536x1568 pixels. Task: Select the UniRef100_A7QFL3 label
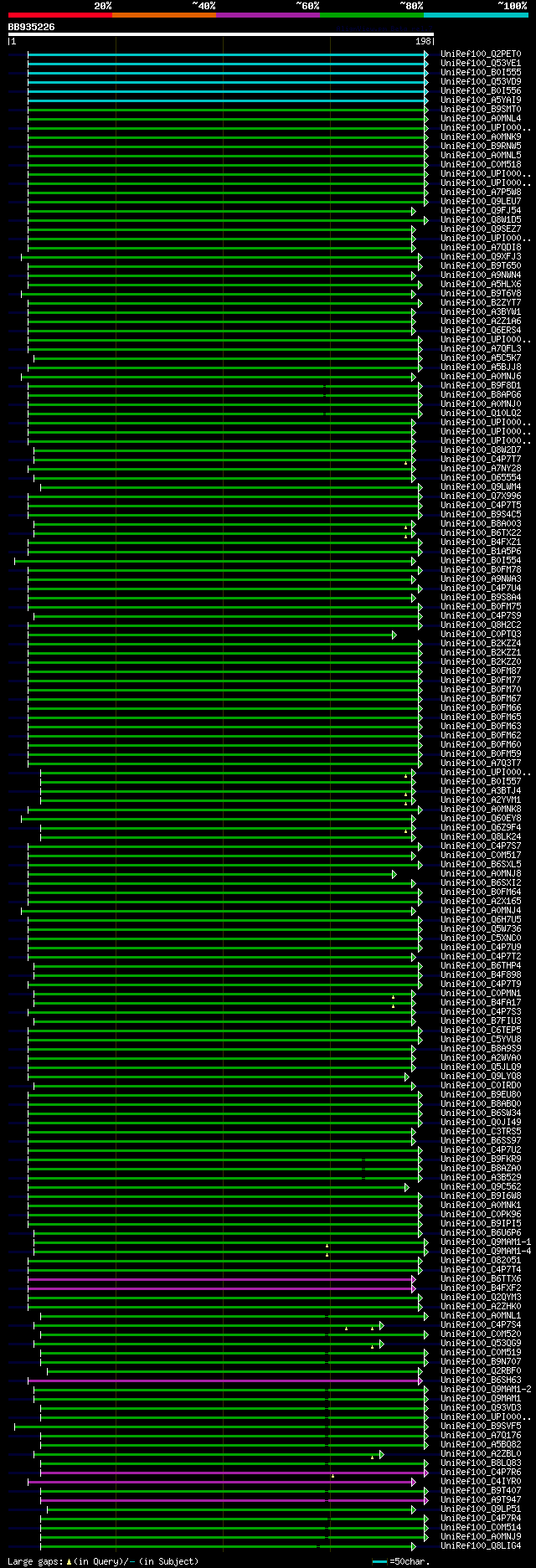pos(481,348)
